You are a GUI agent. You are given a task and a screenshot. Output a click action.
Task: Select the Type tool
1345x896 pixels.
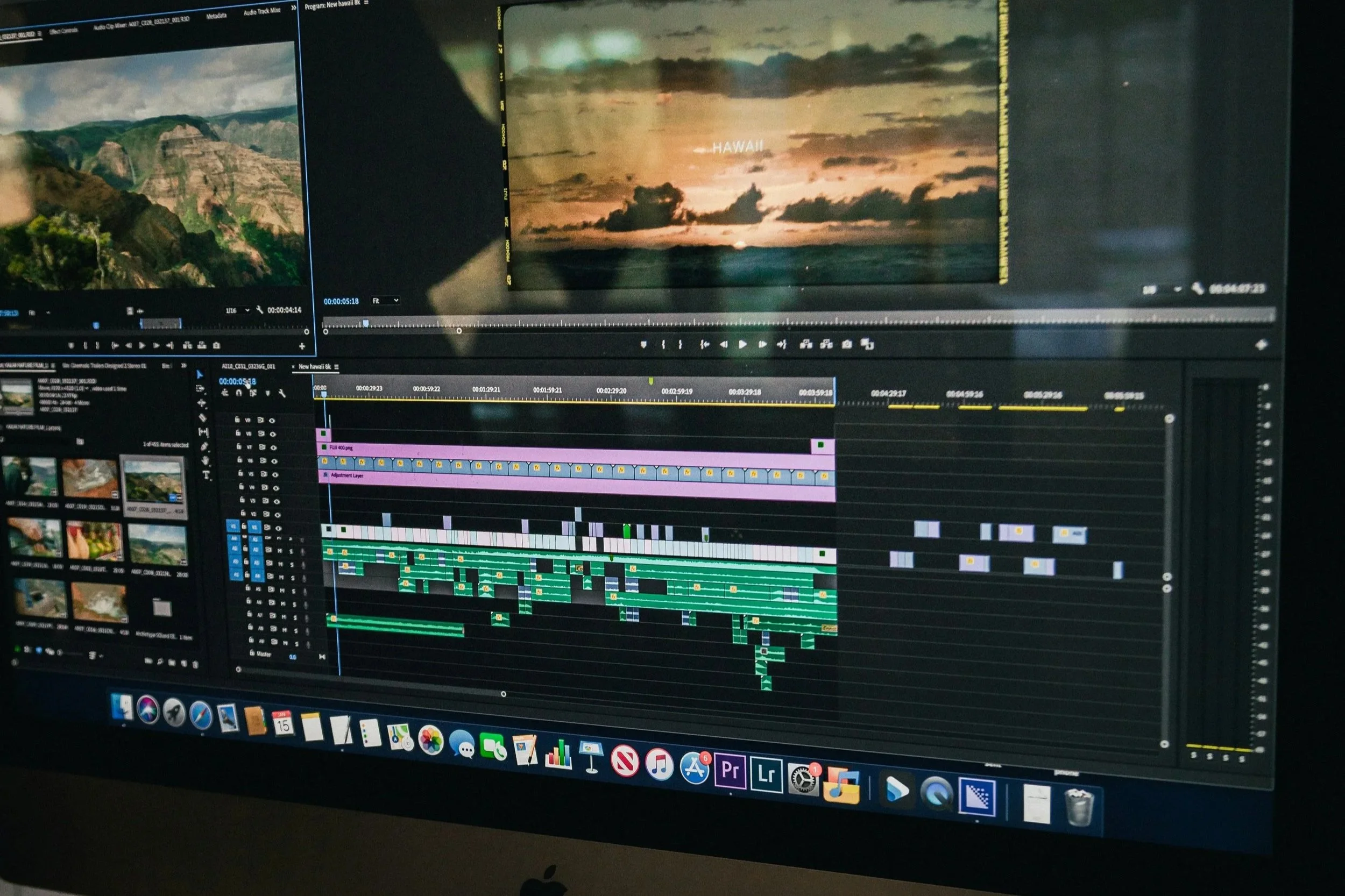coord(207,475)
